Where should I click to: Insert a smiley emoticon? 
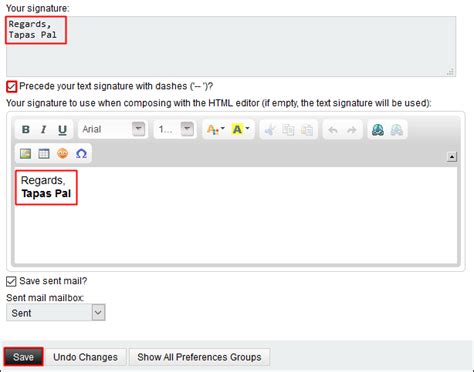pyautogui.click(x=62, y=154)
